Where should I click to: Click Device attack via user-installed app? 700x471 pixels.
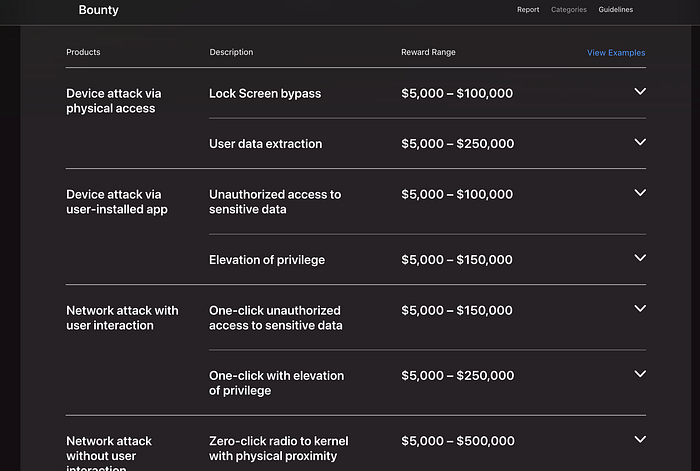click(117, 202)
